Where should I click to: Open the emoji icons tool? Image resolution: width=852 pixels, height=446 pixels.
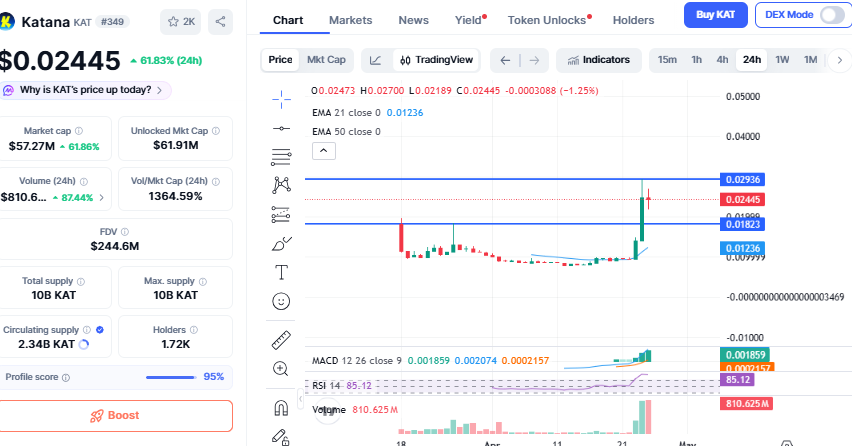click(281, 301)
